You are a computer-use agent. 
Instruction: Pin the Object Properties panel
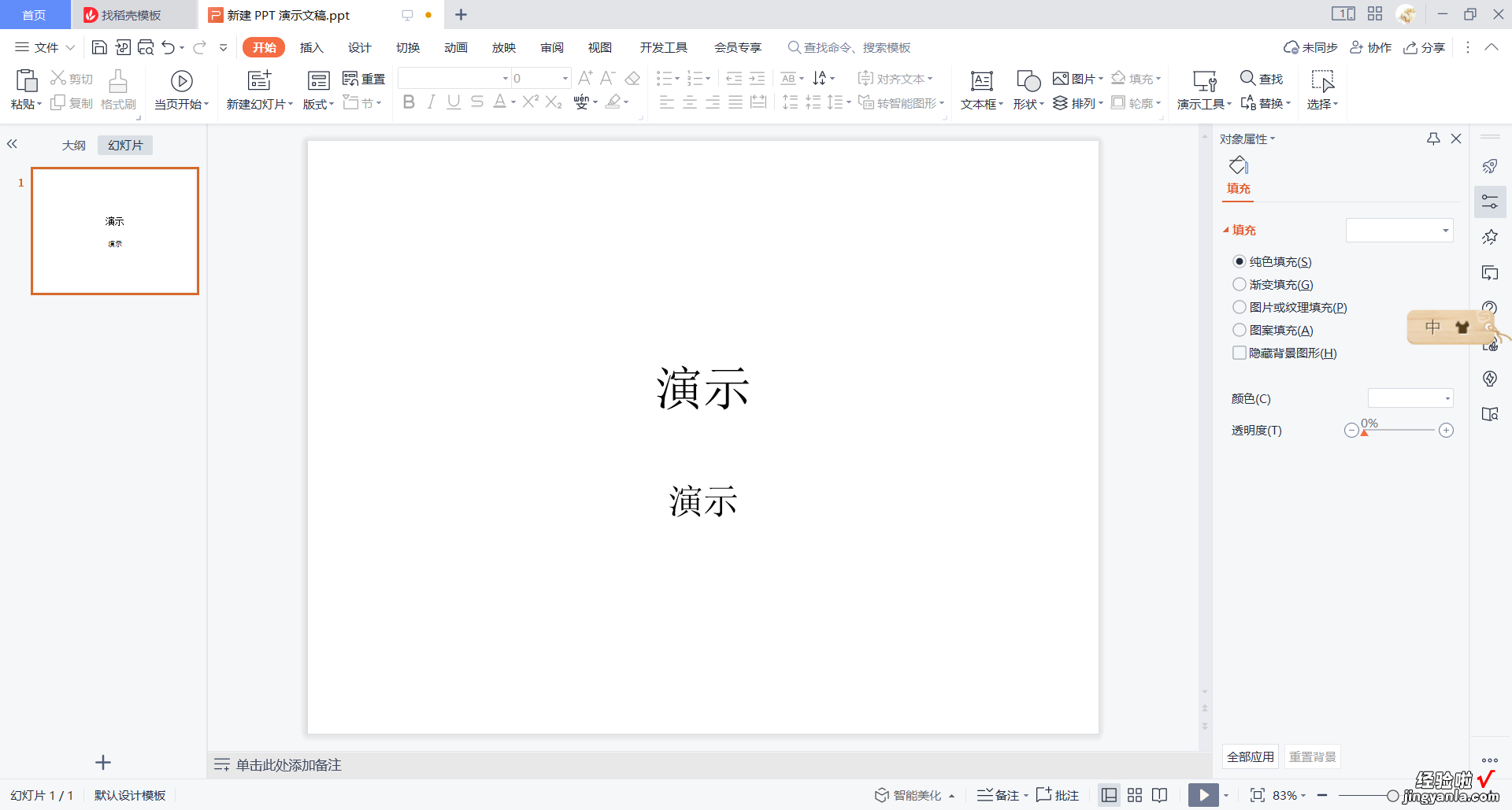click(x=1433, y=139)
